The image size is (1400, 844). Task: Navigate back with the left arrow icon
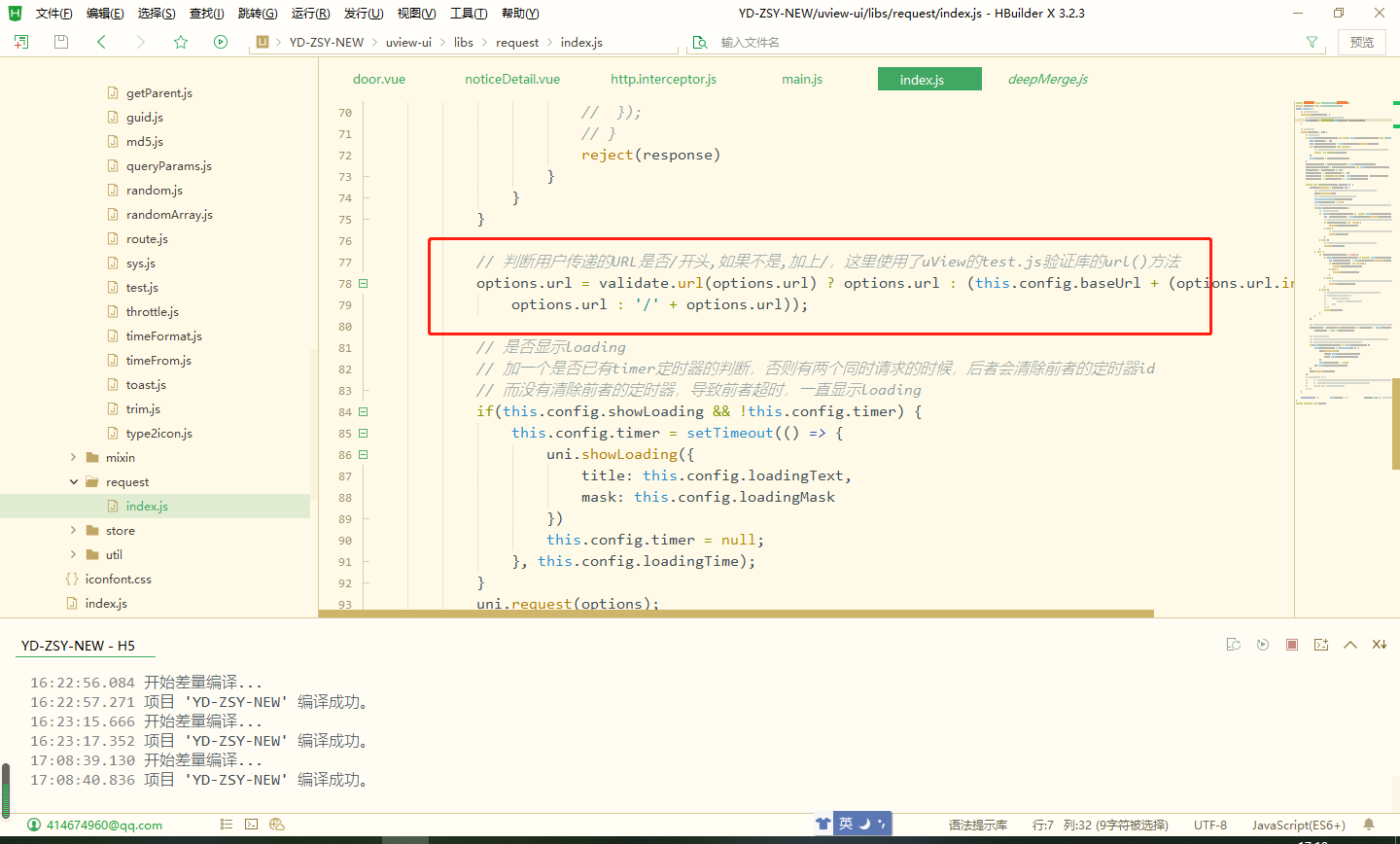click(x=101, y=42)
